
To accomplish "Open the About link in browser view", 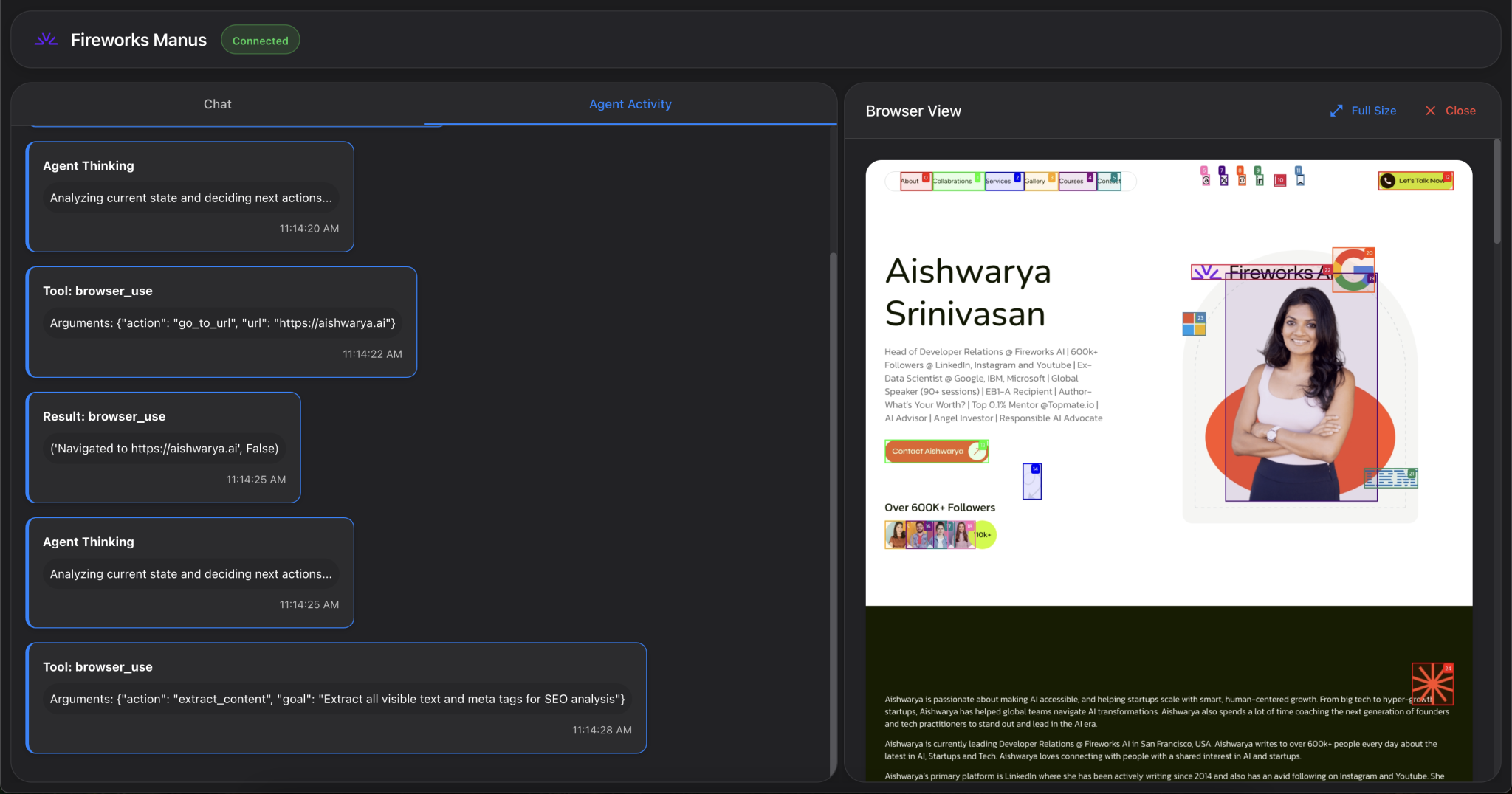I will [915, 181].
